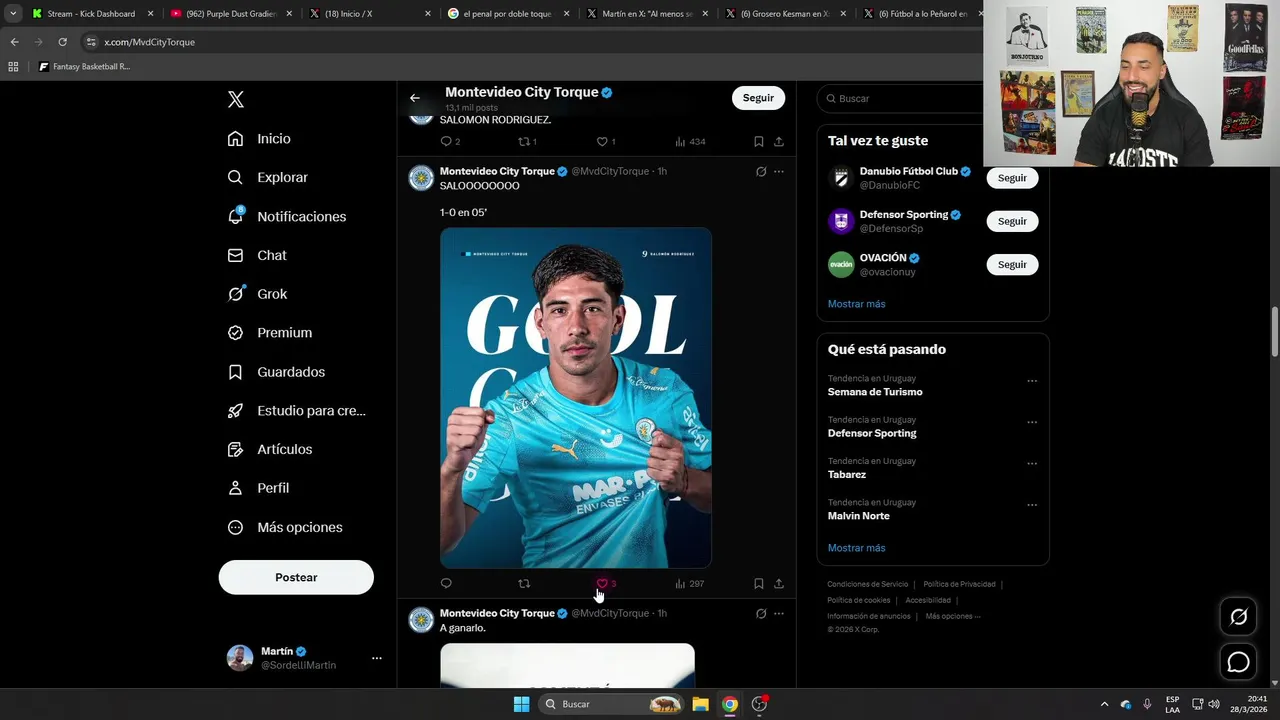Open Artículos in sidebar
1280x720 pixels.
(x=270, y=449)
